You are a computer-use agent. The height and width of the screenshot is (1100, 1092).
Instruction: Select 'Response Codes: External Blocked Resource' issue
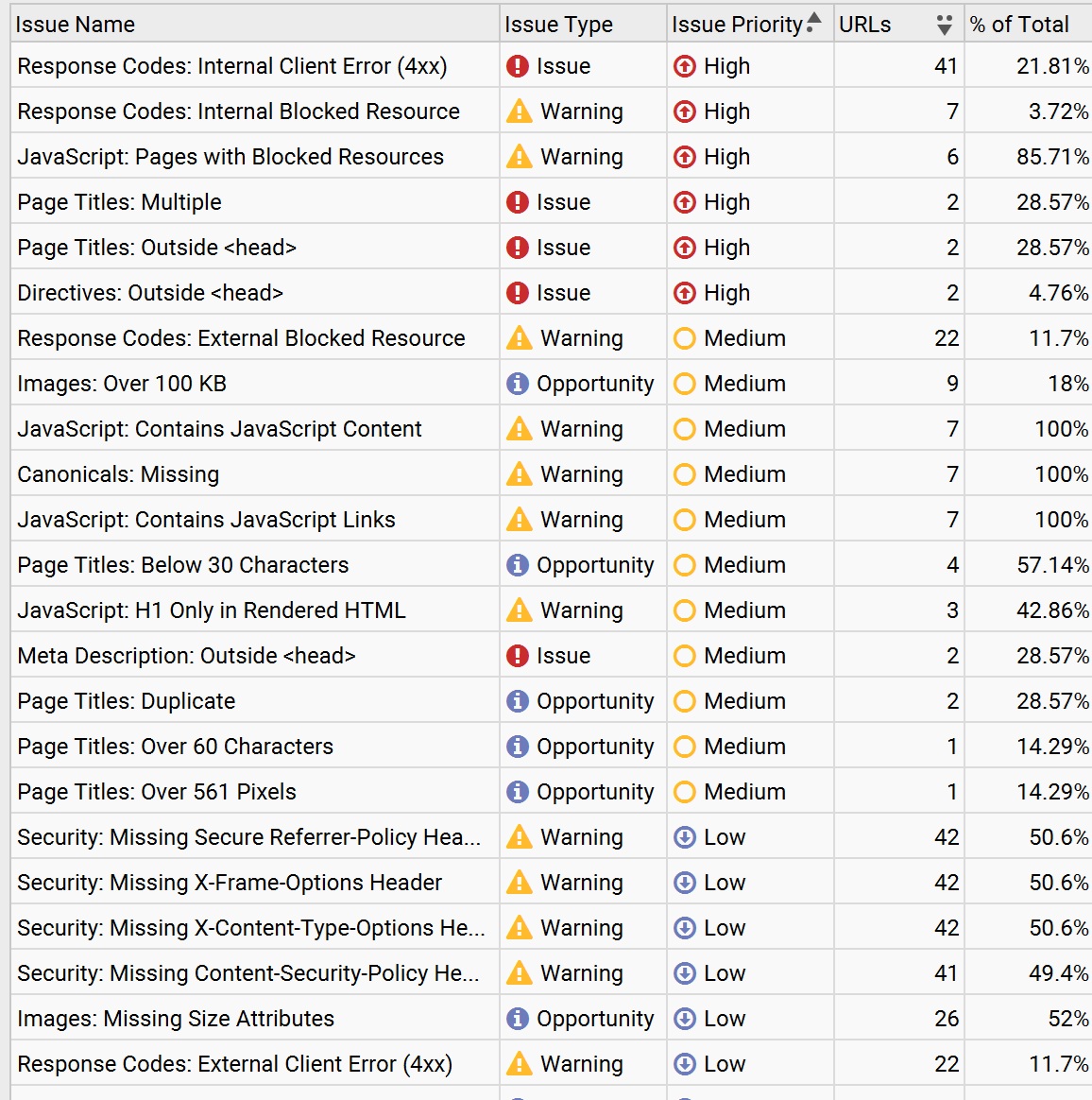(x=241, y=338)
